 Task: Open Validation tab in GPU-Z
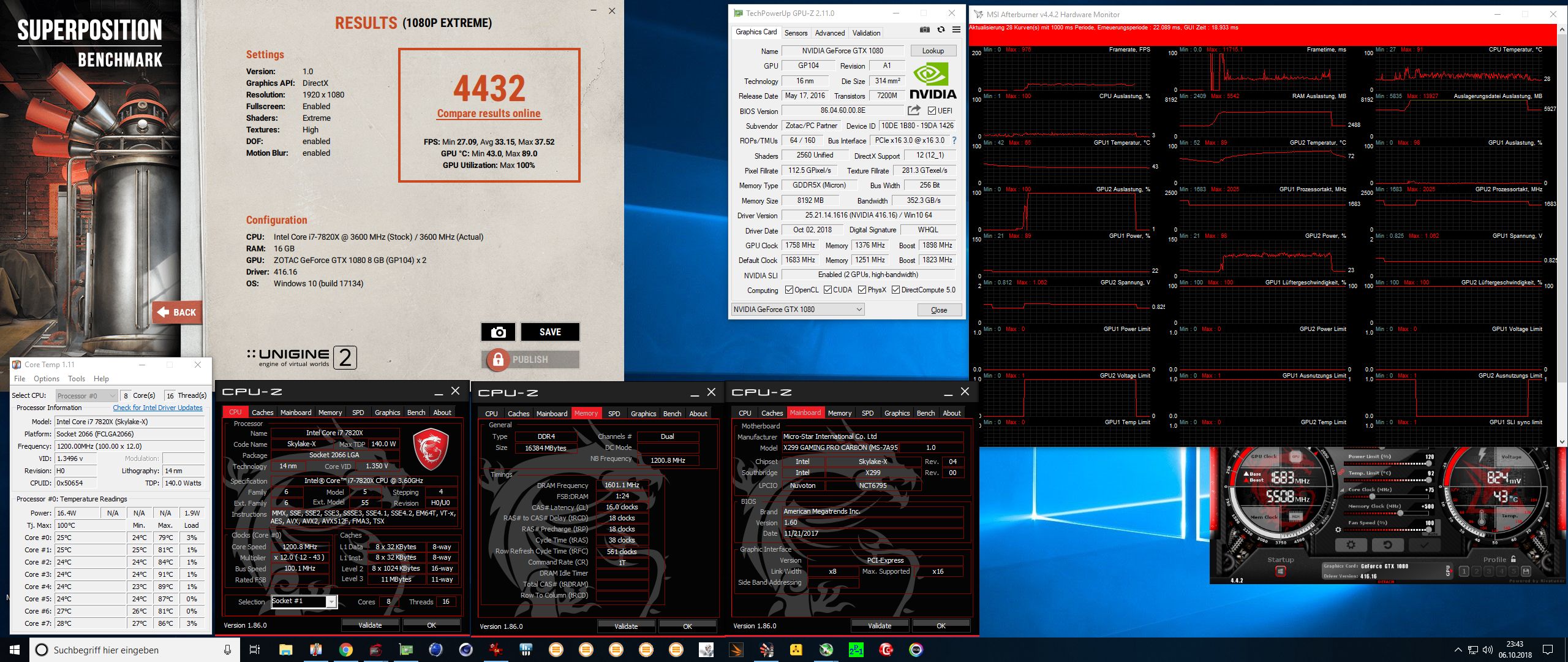(x=866, y=33)
